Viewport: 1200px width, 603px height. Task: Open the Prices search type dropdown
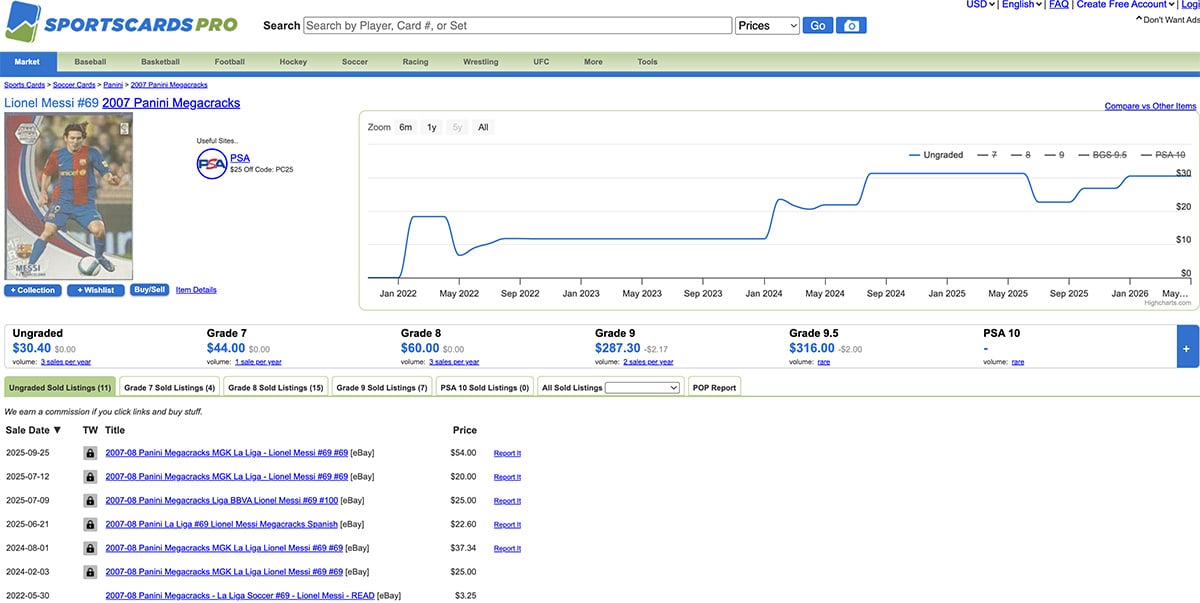pyautogui.click(x=767, y=26)
